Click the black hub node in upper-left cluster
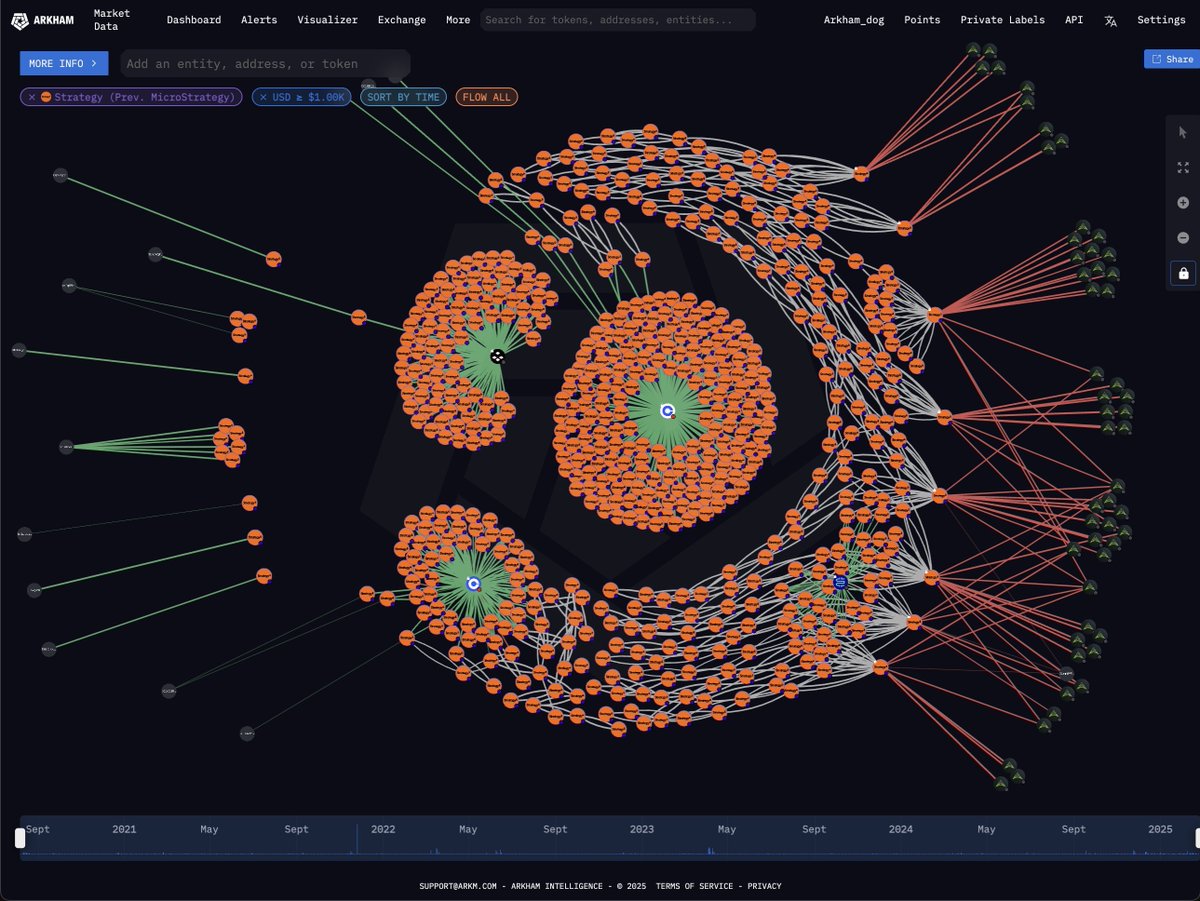Viewport: 1200px width, 901px height. [x=497, y=356]
